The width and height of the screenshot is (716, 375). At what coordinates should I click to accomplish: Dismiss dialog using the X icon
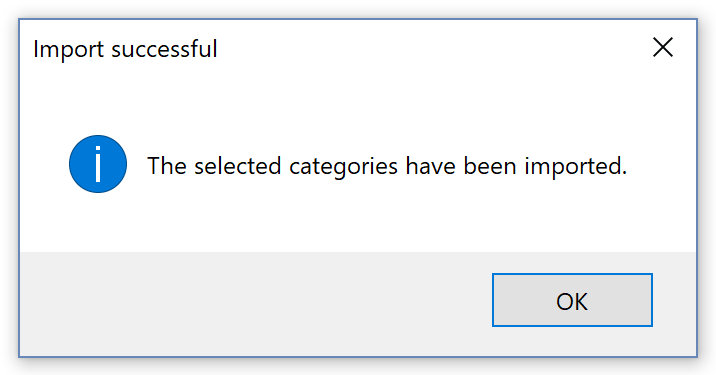pyautogui.click(x=663, y=48)
